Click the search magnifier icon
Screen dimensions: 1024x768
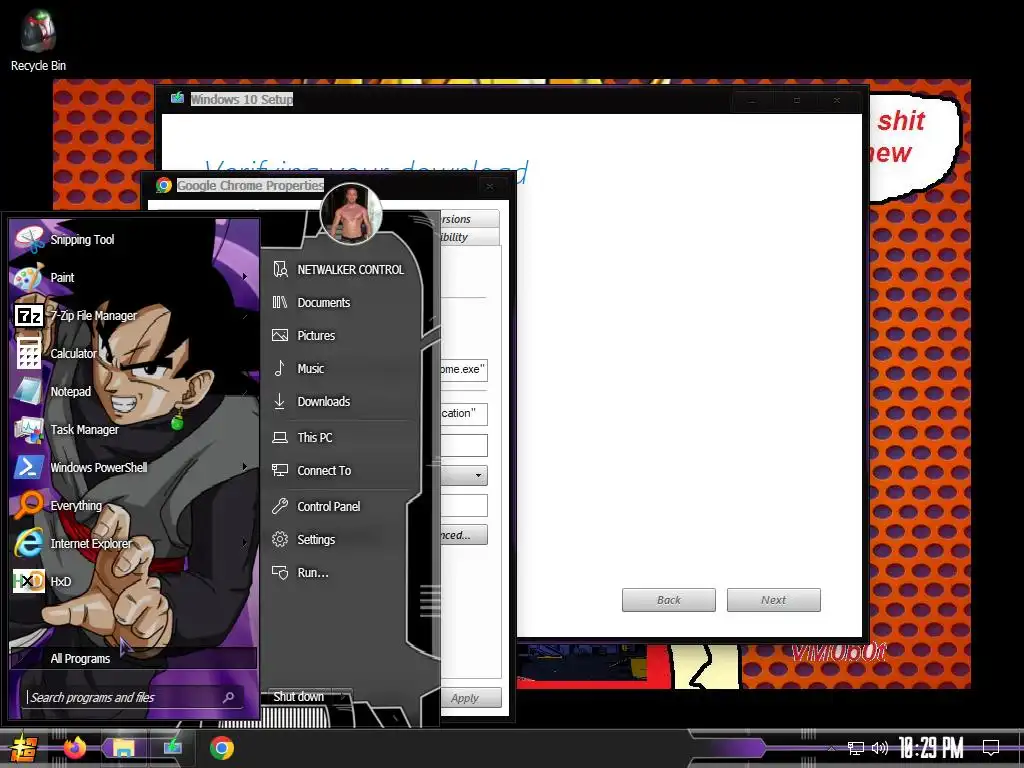point(228,697)
